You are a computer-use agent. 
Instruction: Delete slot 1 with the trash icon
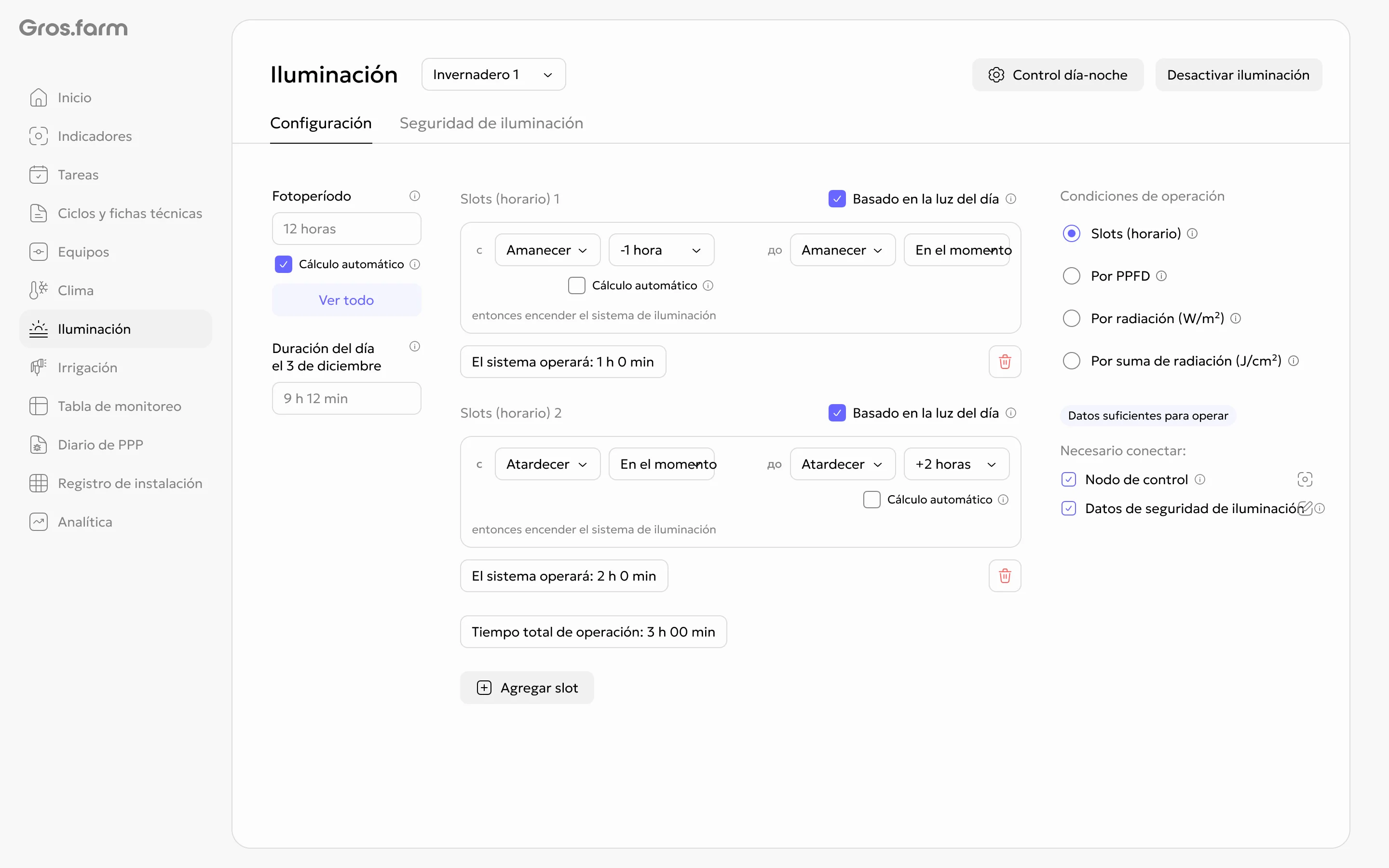coord(1005,362)
